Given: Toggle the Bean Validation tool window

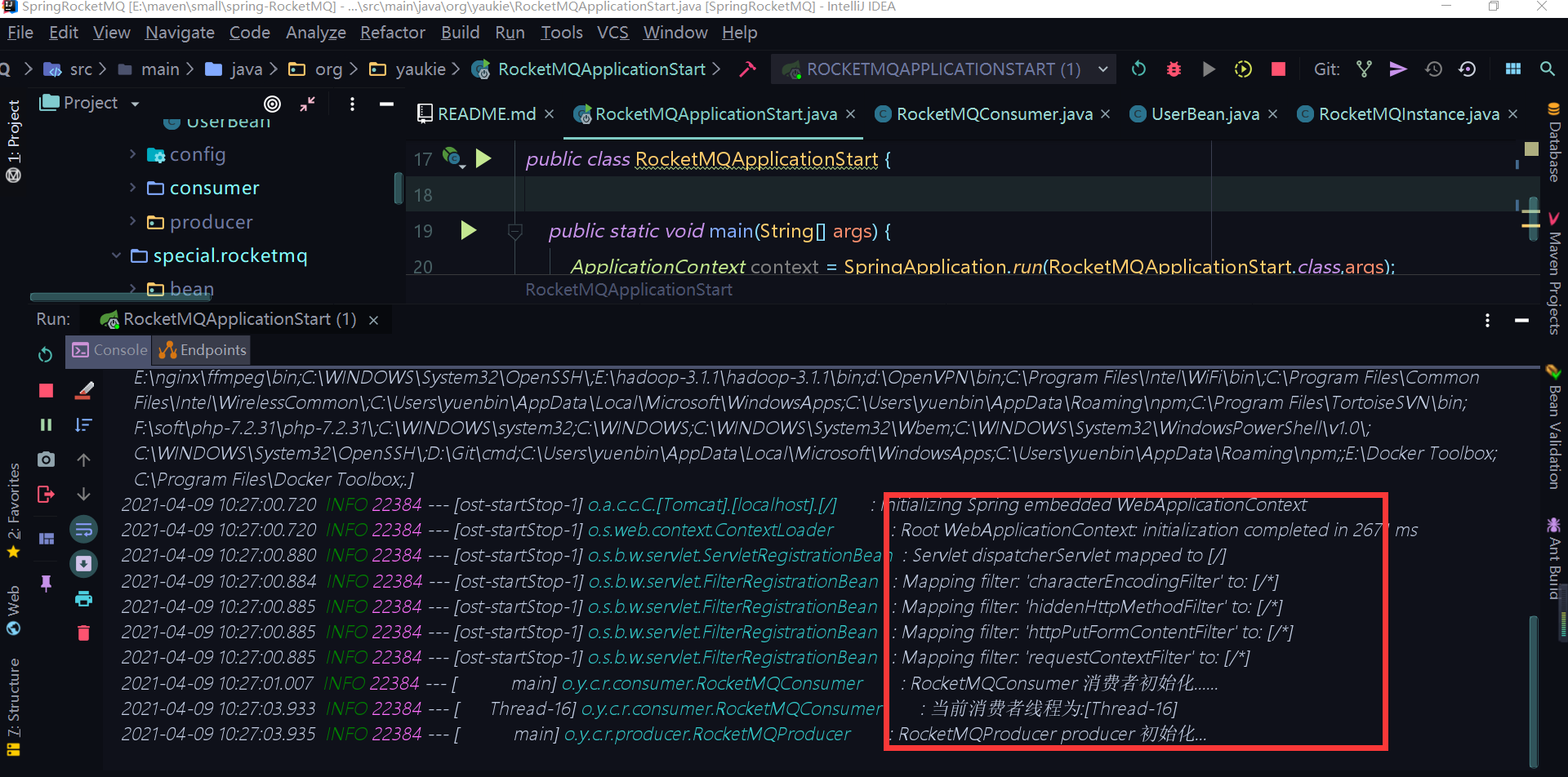Looking at the screenshot, I should click(x=1554, y=426).
